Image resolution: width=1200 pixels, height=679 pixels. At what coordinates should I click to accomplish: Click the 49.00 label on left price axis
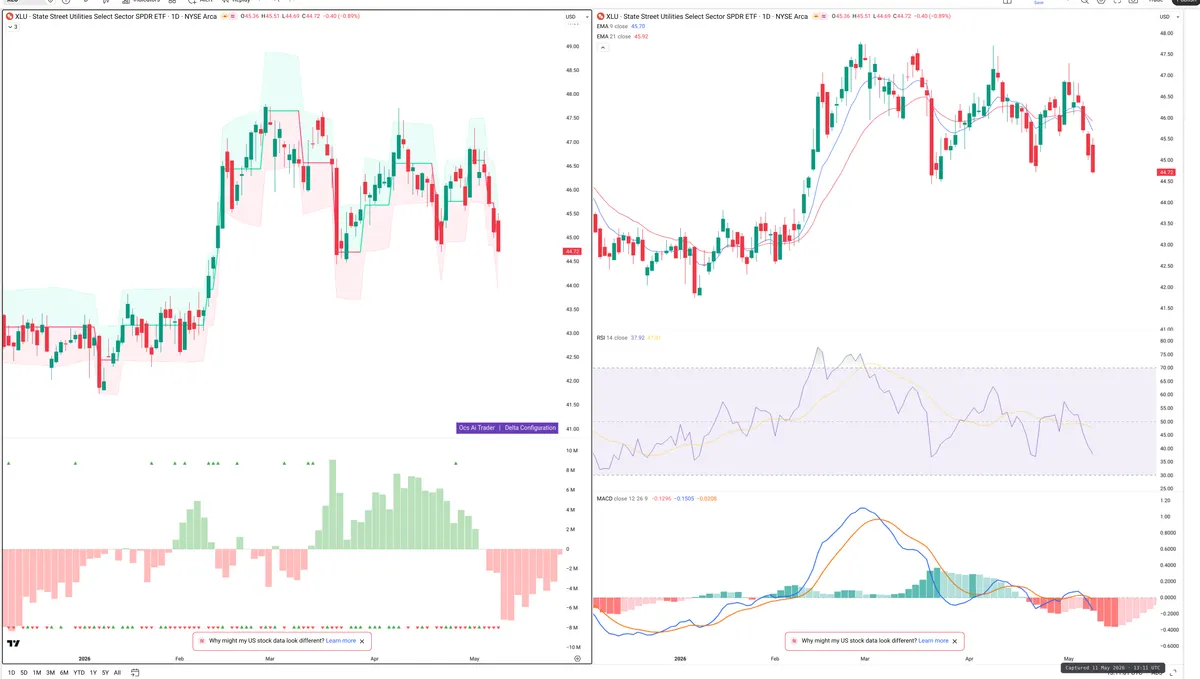point(572,47)
